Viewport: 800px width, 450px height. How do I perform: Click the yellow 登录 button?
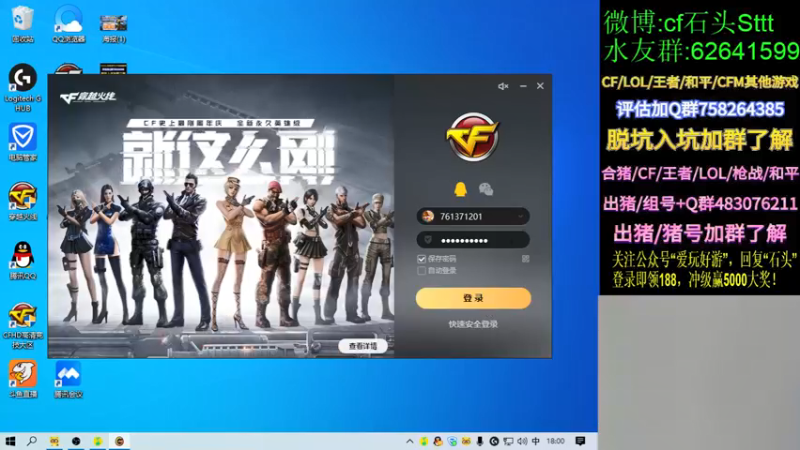tap(473, 298)
